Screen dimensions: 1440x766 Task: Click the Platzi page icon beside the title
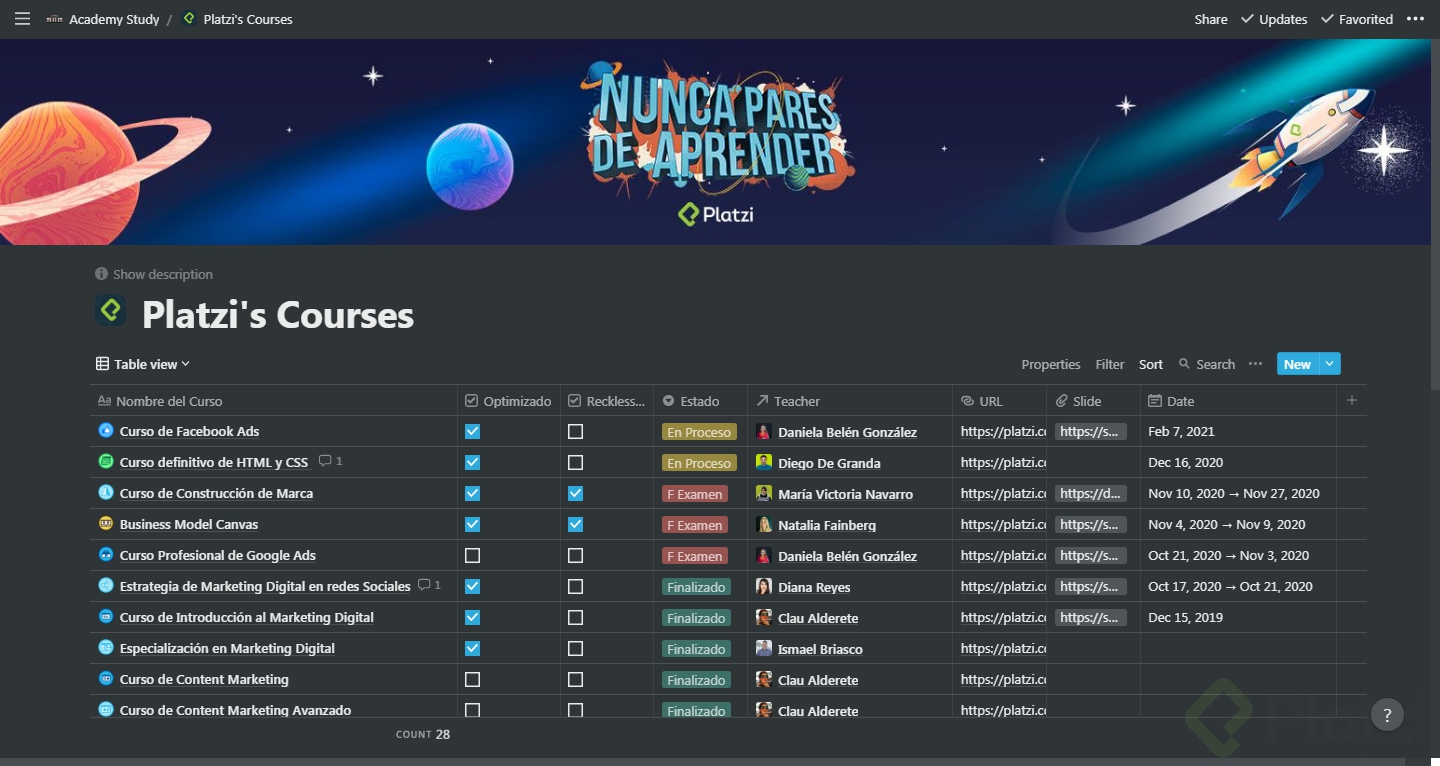tap(110, 311)
